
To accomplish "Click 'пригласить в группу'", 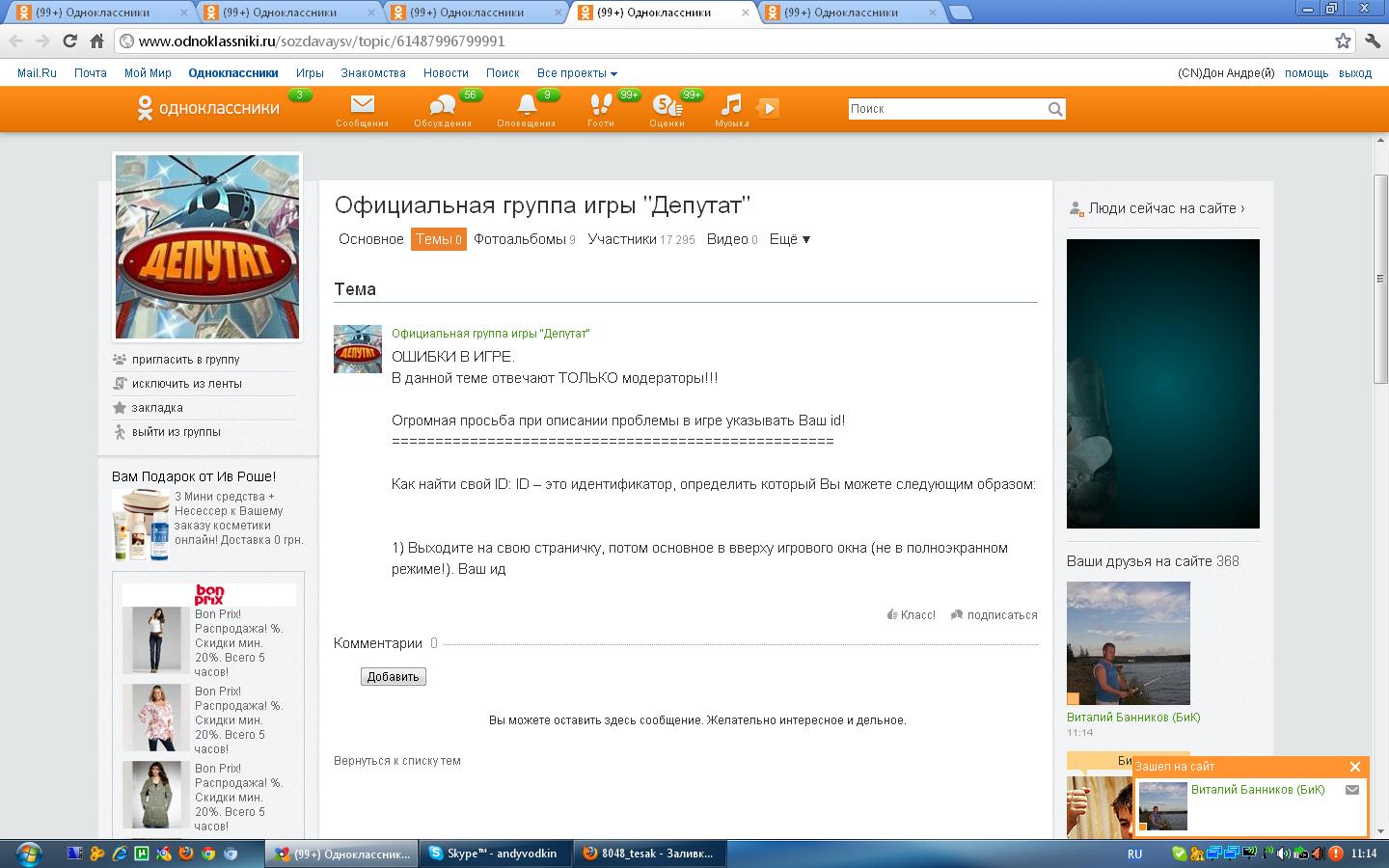I will click(185, 360).
